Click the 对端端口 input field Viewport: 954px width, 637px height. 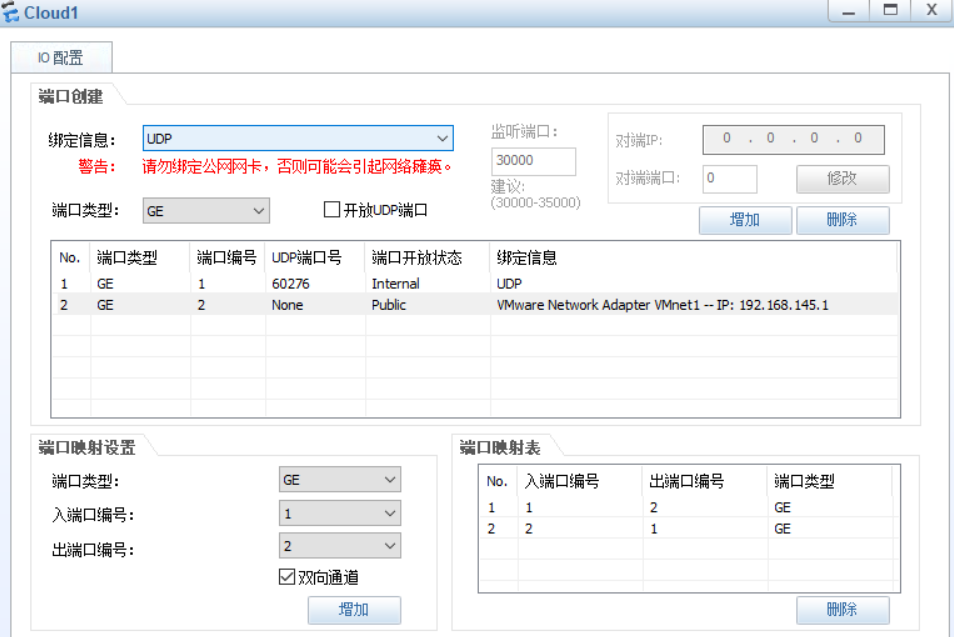tap(729, 179)
